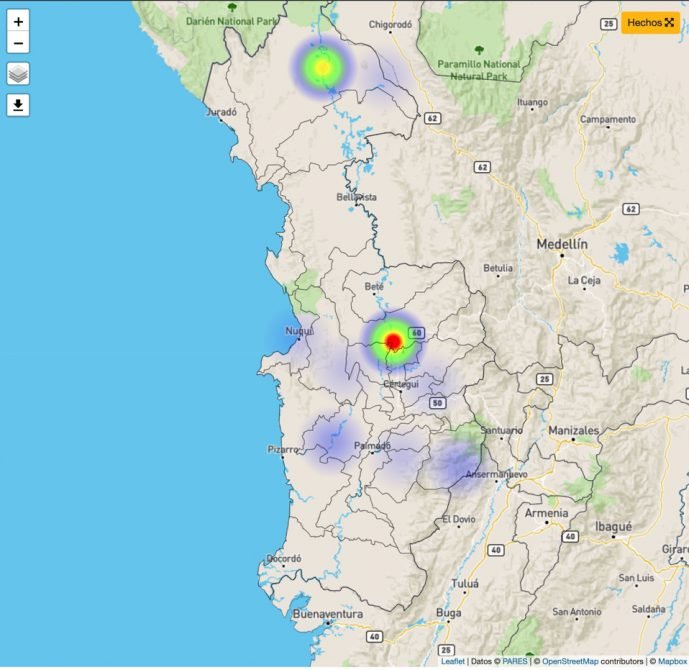Viewport: 689px width, 670px height.
Task: Click the Manizales city label
Action: (573, 430)
